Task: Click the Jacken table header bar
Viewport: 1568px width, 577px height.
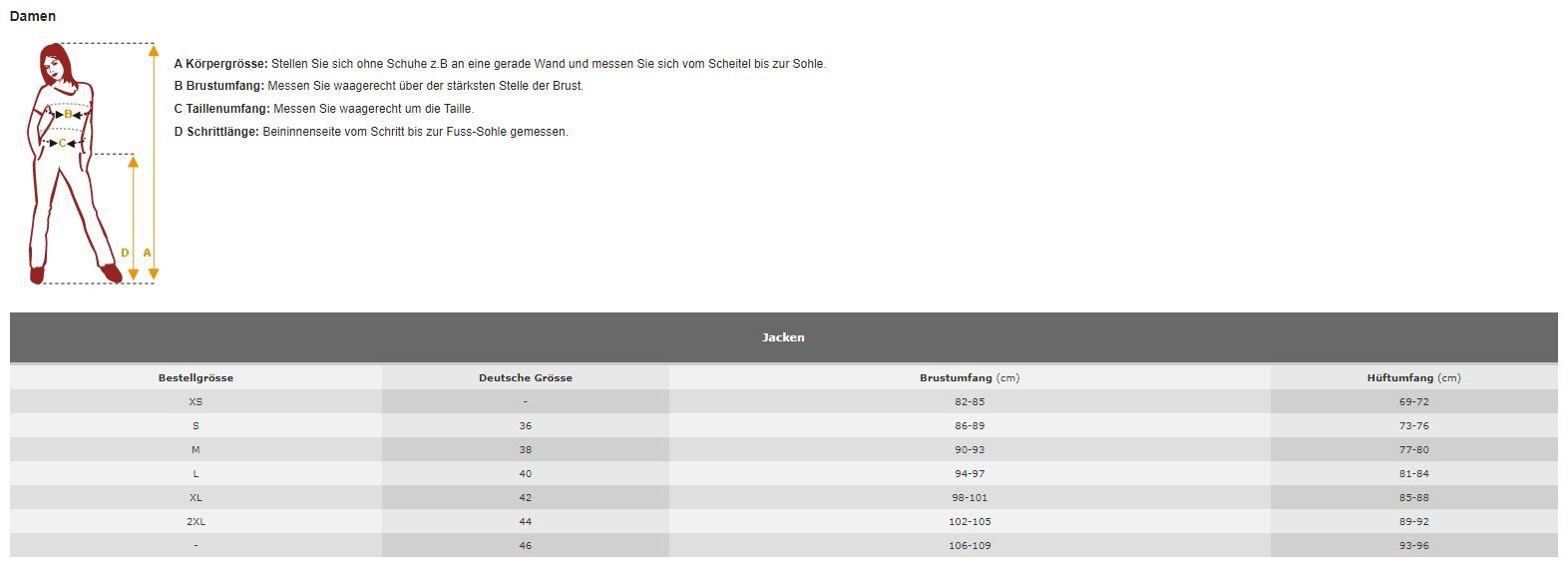Action: [x=783, y=337]
